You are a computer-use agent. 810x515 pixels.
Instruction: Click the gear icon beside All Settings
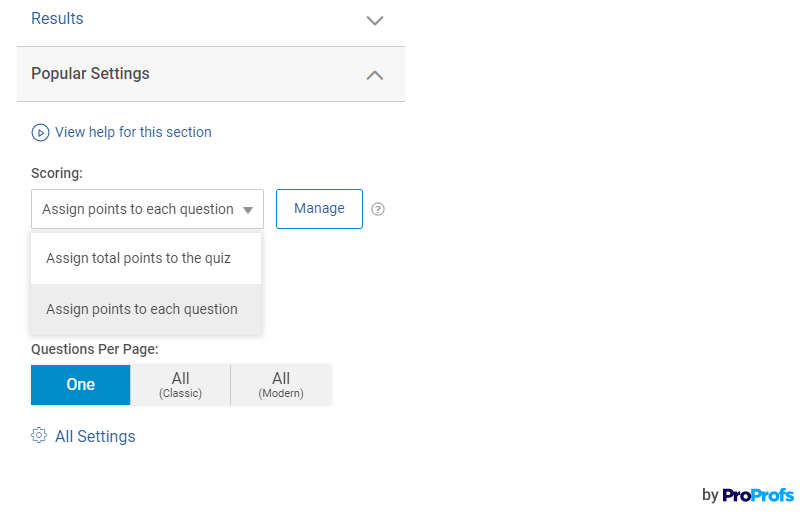click(x=39, y=436)
